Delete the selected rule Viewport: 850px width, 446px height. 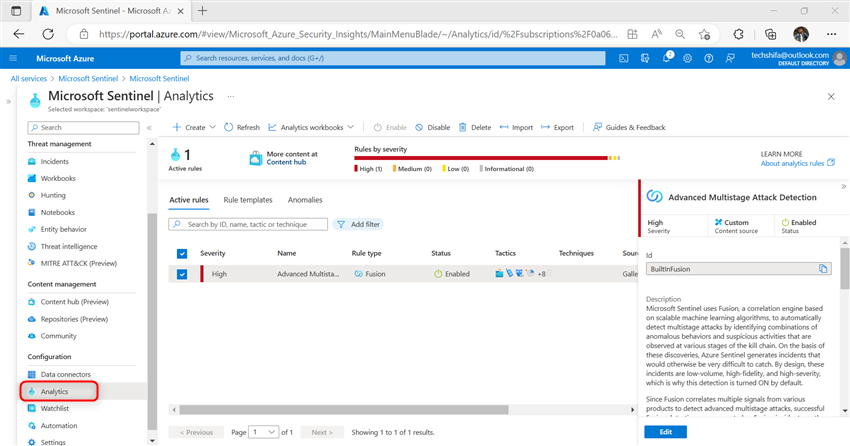click(x=474, y=127)
